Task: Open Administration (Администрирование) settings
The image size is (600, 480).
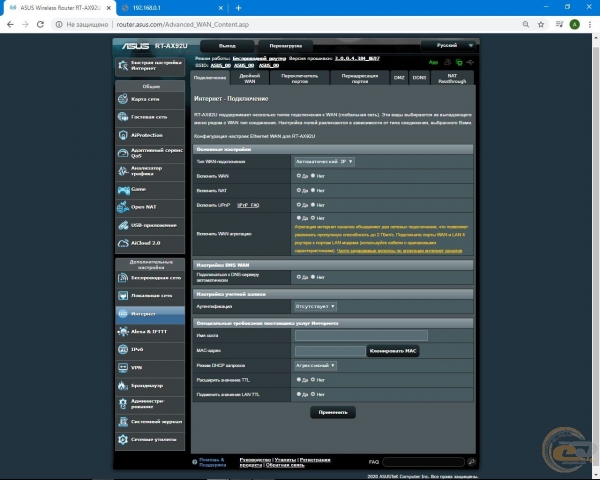Action: tap(150, 403)
